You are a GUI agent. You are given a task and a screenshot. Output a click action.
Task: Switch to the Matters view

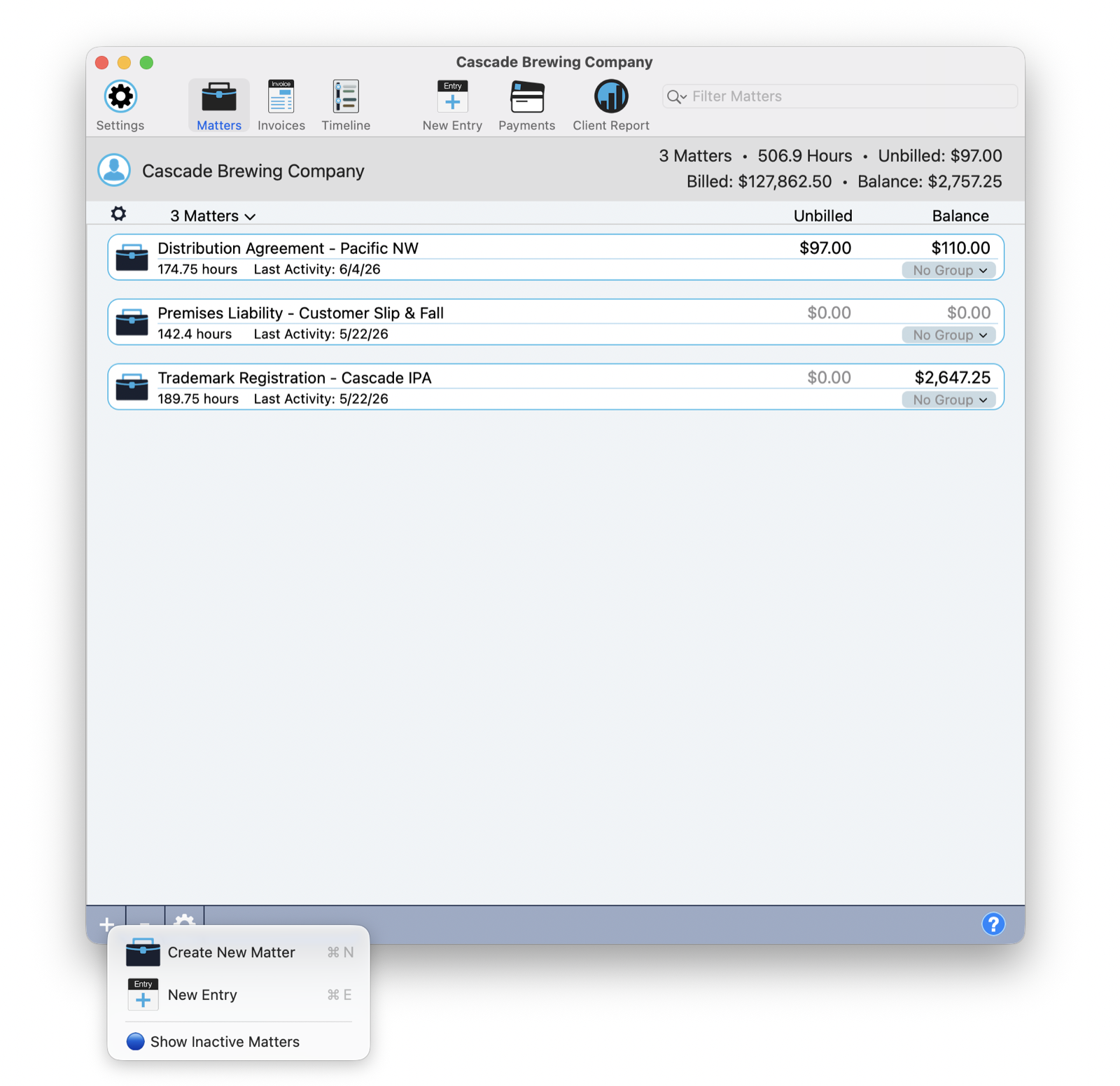[x=218, y=105]
